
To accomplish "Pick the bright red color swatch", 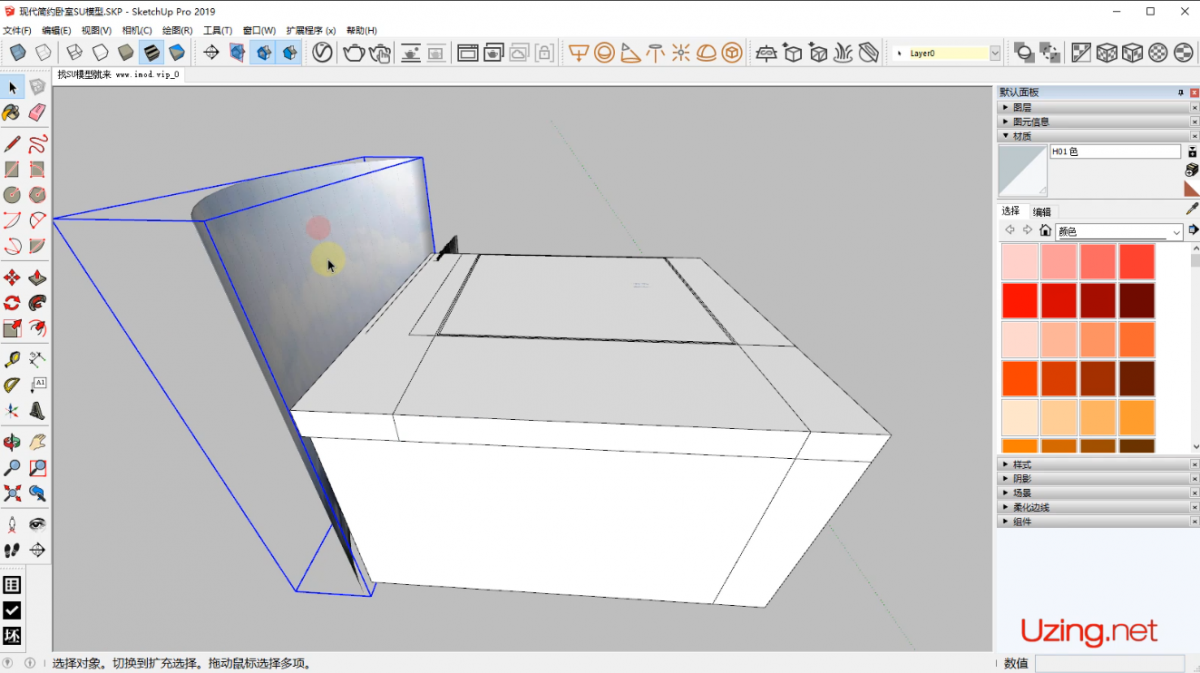I will (x=1020, y=300).
